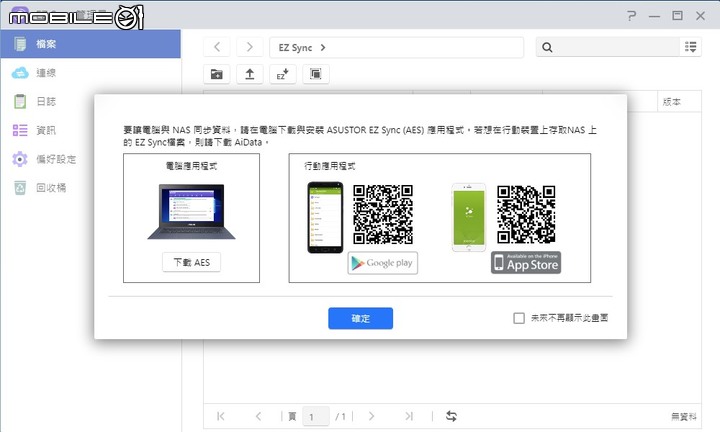Expand the EZ Sync breadcrumb chevron

[x=323, y=47]
